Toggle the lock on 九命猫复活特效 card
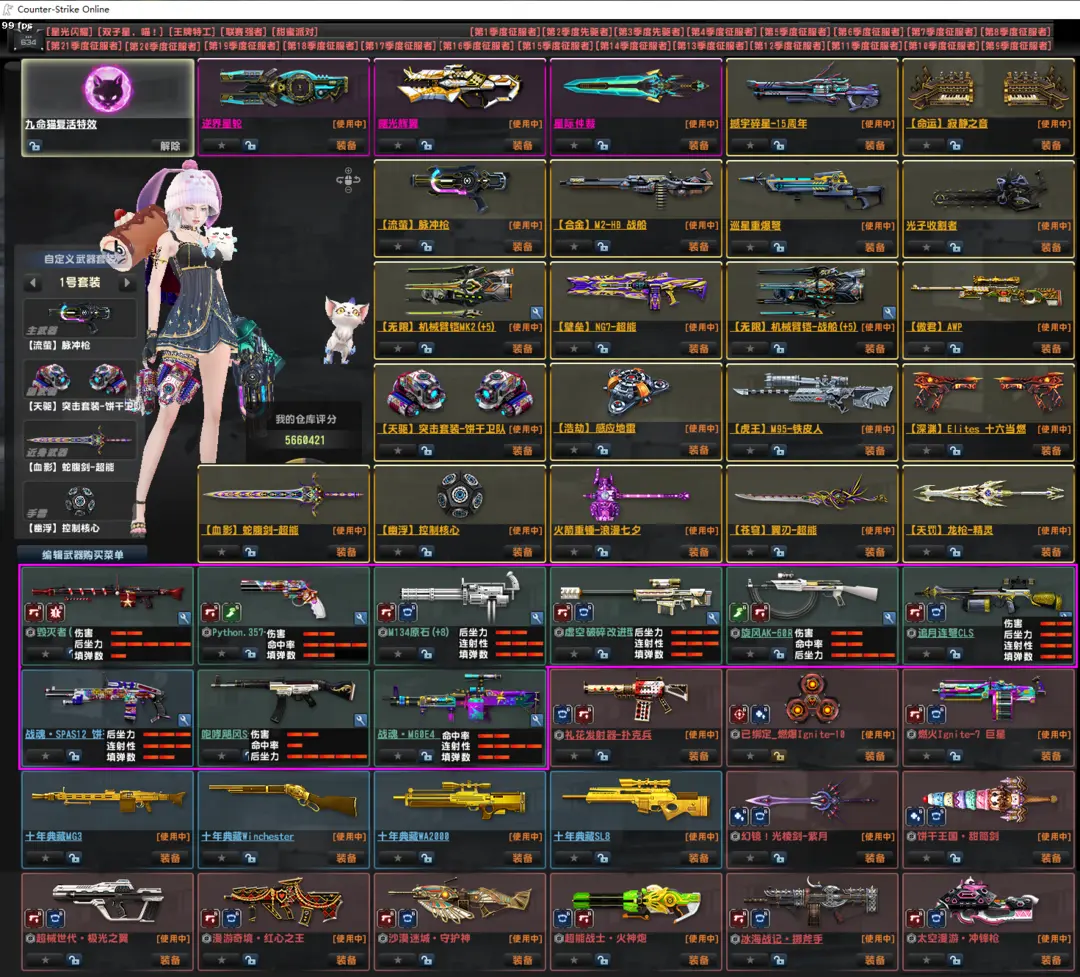The width and height of the screenshot is (1080, 977). coord(34,145)
